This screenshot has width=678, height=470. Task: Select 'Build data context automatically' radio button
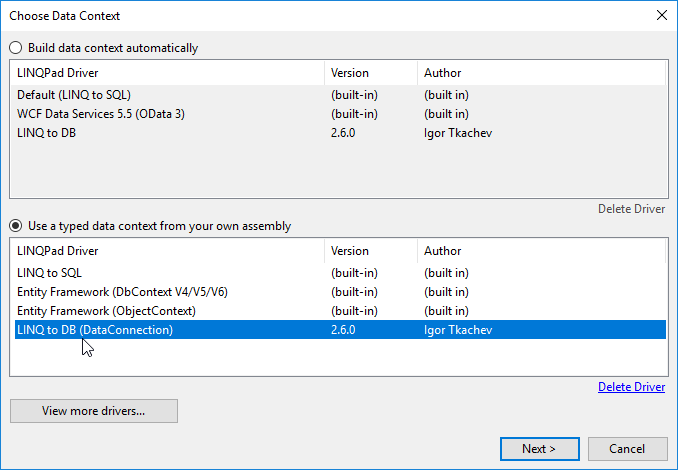point(16,48)
